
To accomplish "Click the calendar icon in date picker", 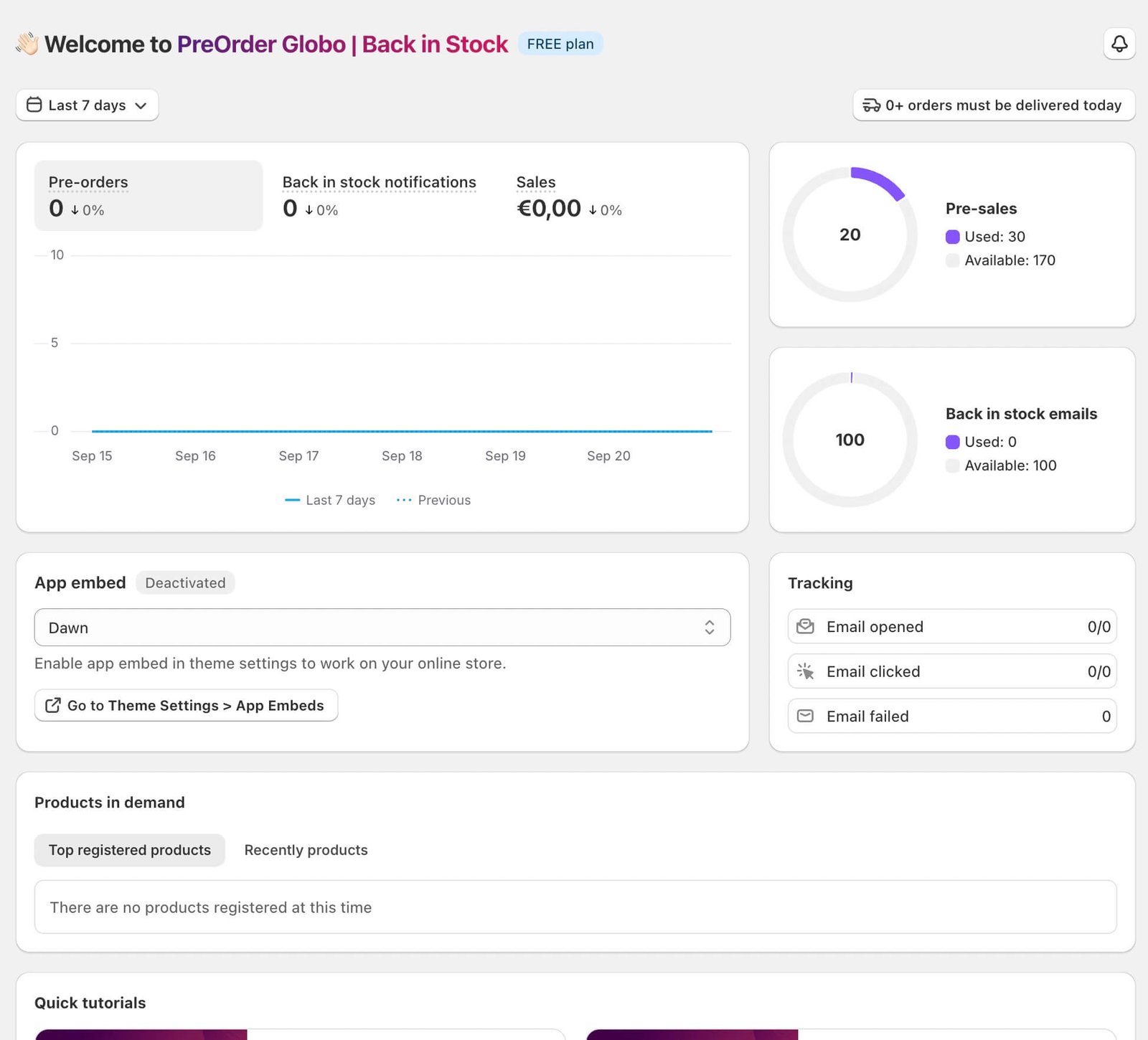I will click(x=34, y=105).
